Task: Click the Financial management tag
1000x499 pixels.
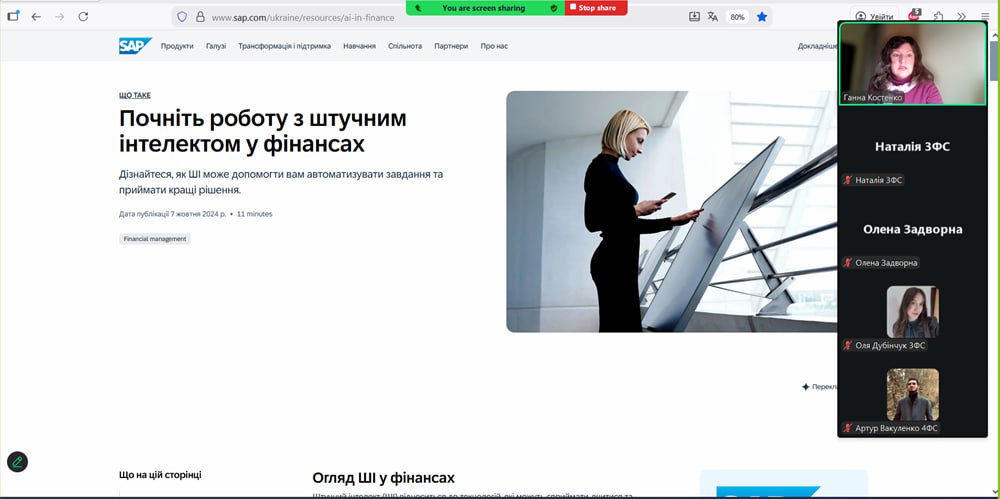Action: click(155, 239)
